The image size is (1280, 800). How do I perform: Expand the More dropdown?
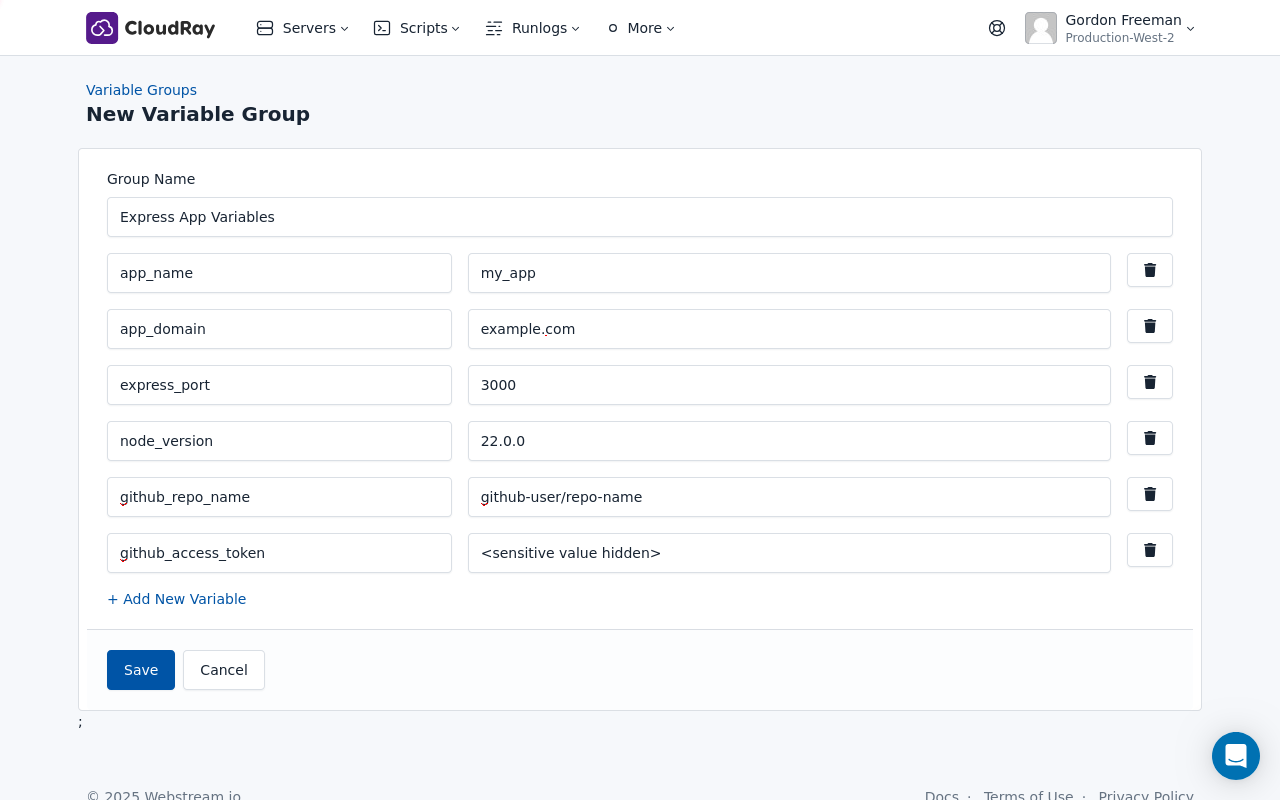(x=640, y=28)
